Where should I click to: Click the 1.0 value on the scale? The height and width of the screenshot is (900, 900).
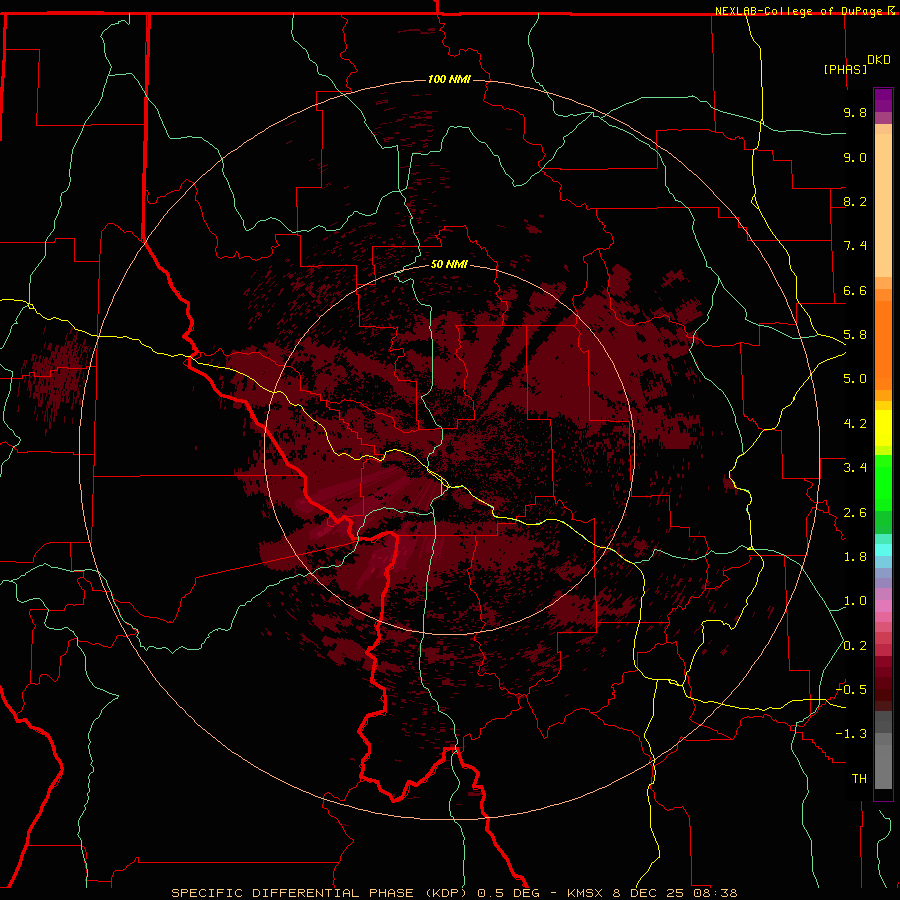point(855,601)
